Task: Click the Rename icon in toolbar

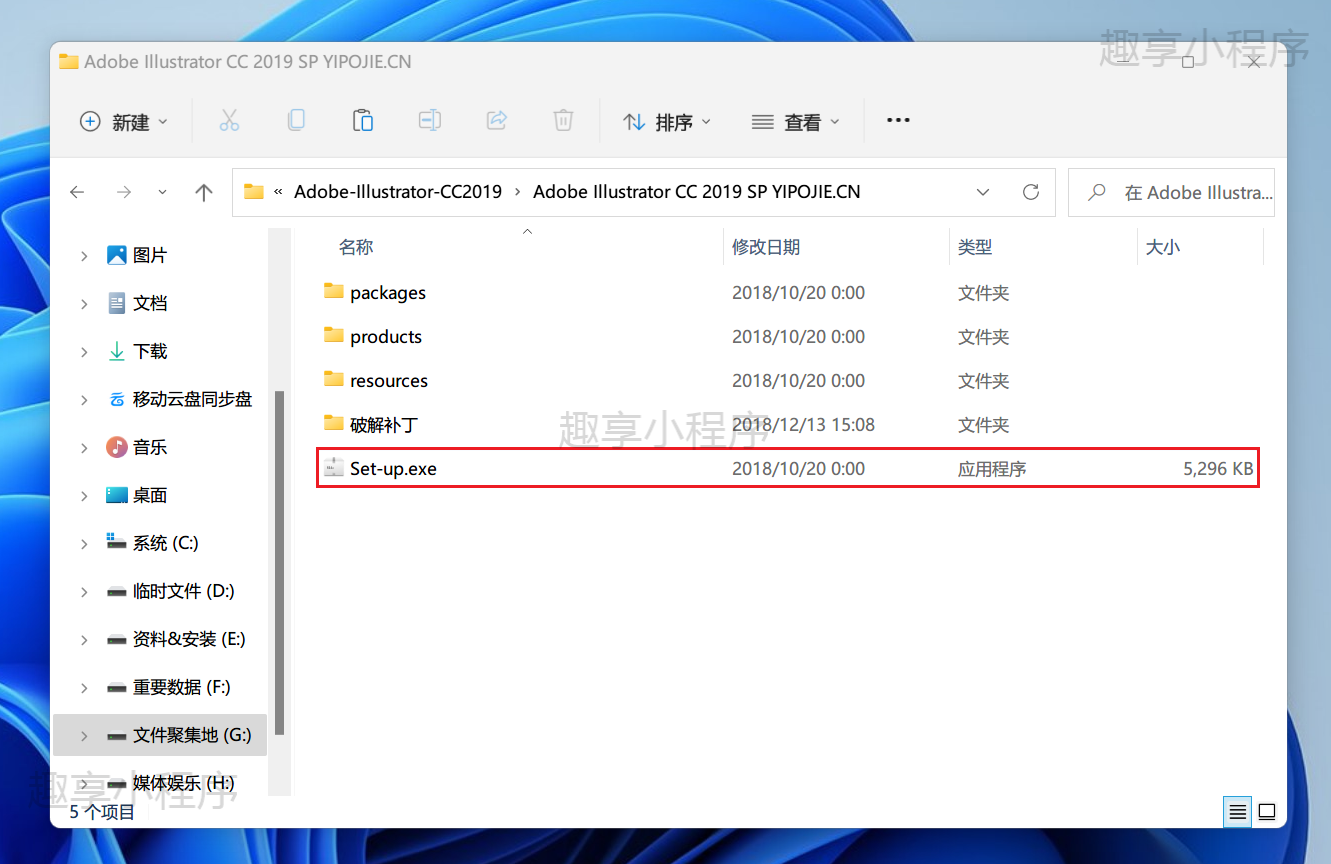Action: tap(430, 121)
